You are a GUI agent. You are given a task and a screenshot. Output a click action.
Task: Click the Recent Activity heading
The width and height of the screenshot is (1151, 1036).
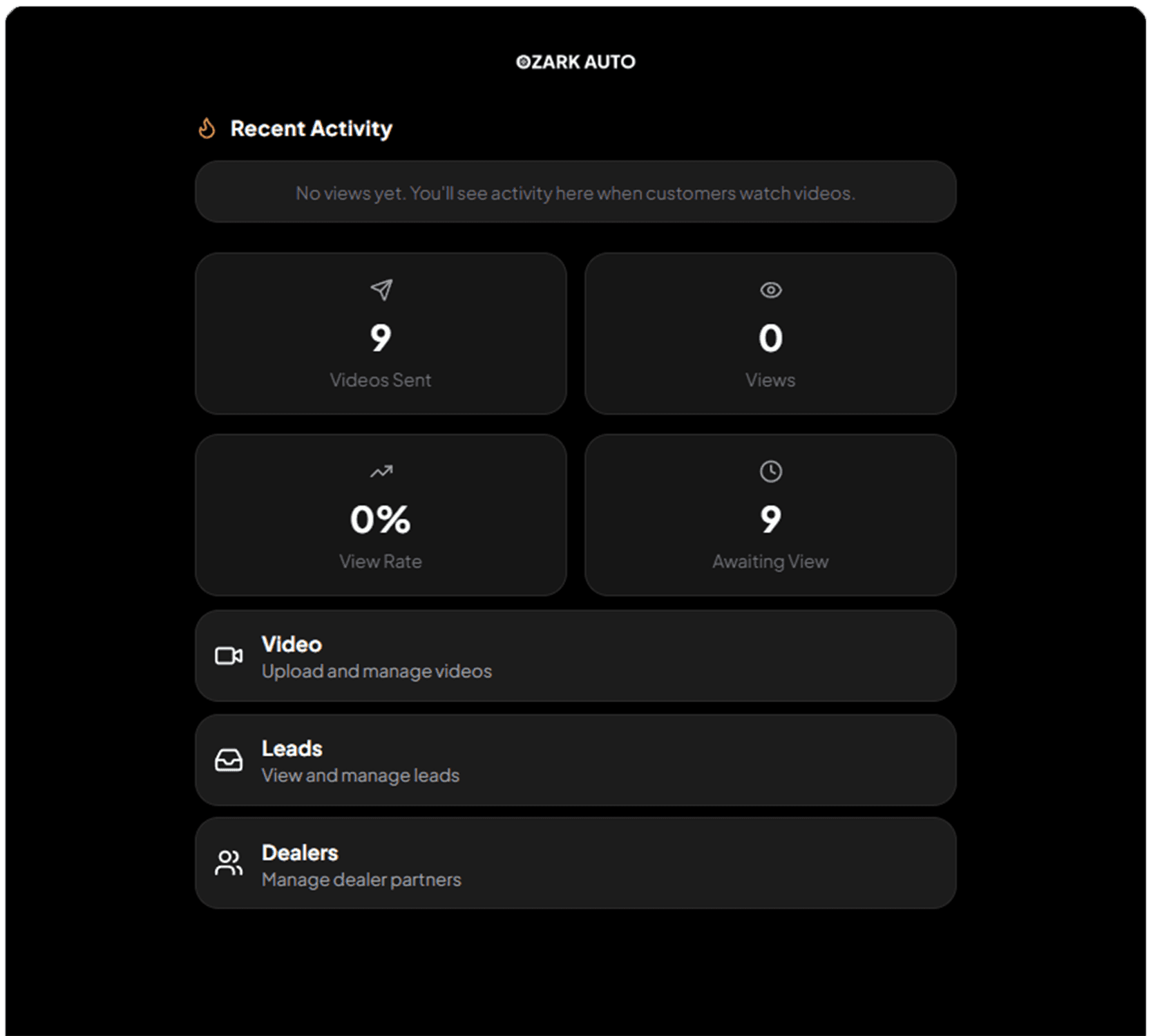point(311,129)
